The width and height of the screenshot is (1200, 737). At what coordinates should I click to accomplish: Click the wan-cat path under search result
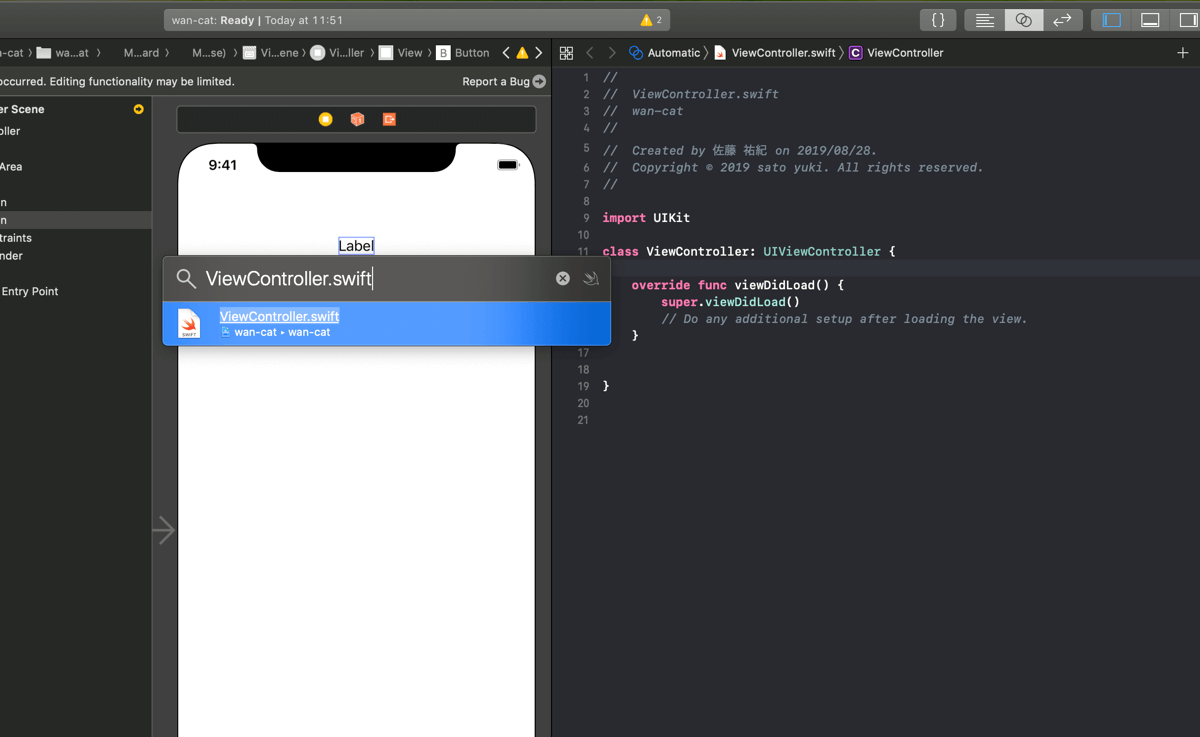coord(275,332)
